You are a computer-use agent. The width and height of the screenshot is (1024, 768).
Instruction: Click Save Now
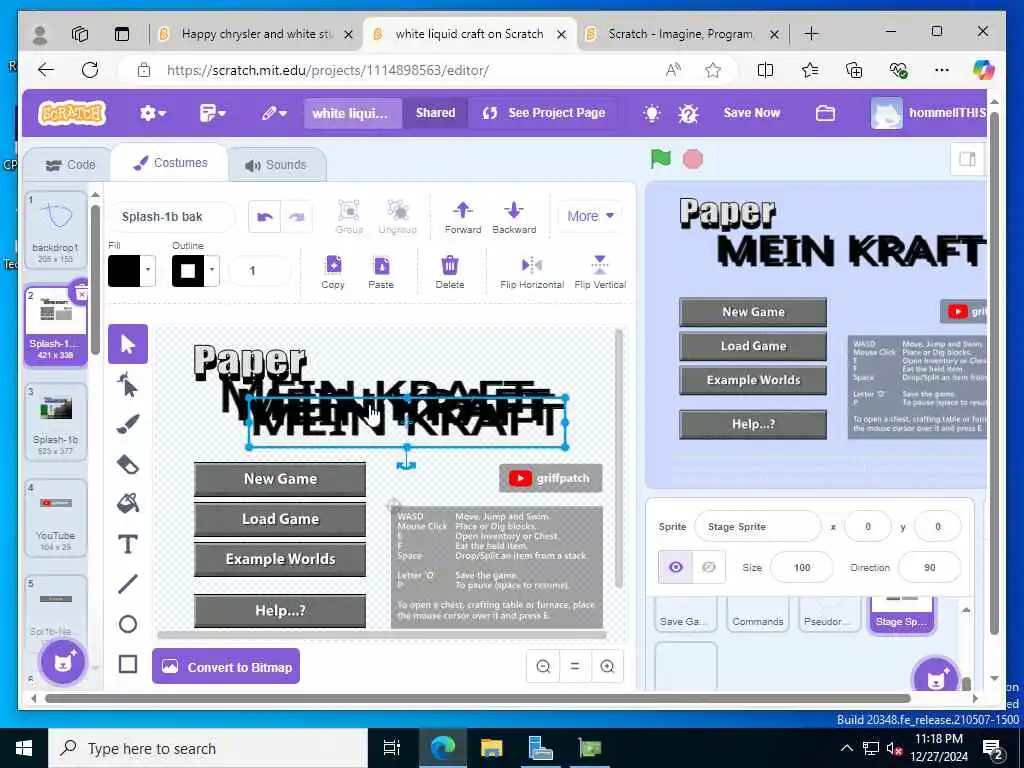click(752, 113)
